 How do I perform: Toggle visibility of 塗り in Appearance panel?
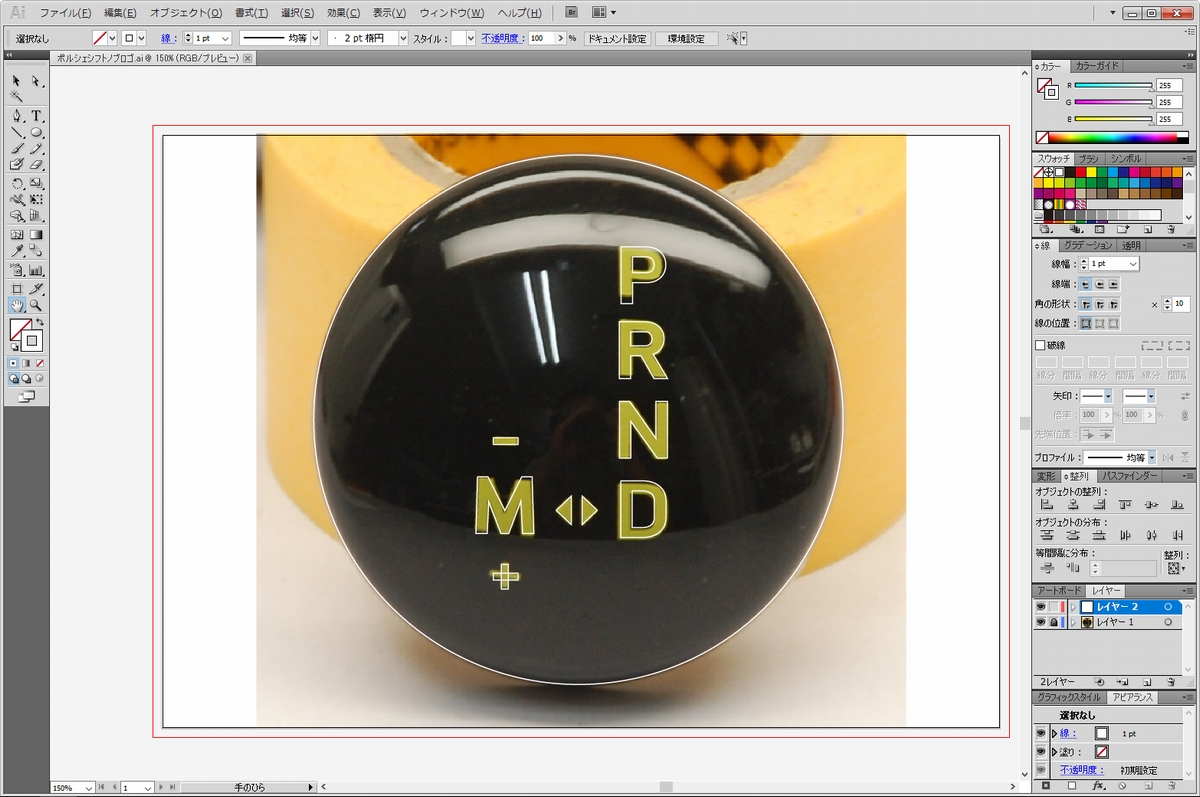click(1040, 751)
